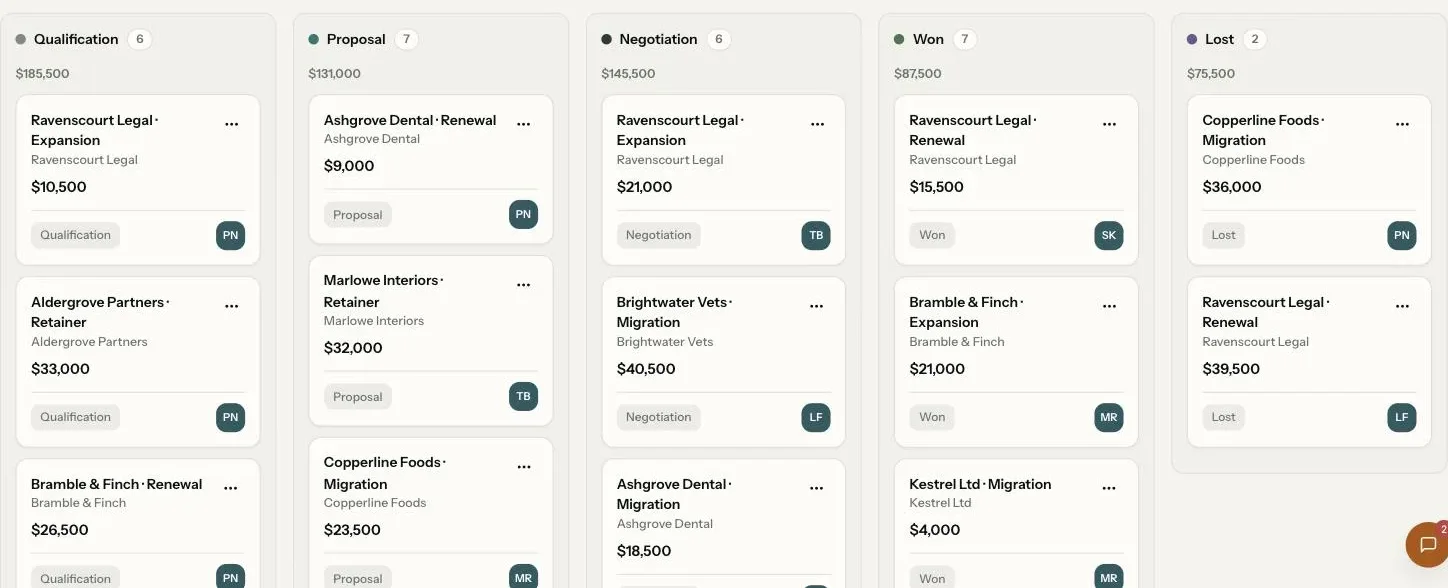Image resolution: width=1448 pixels, height=588 pixels.
Task: Click PN avatar on Aldergrove Partners Retainer card
Action: pos(231,417)
